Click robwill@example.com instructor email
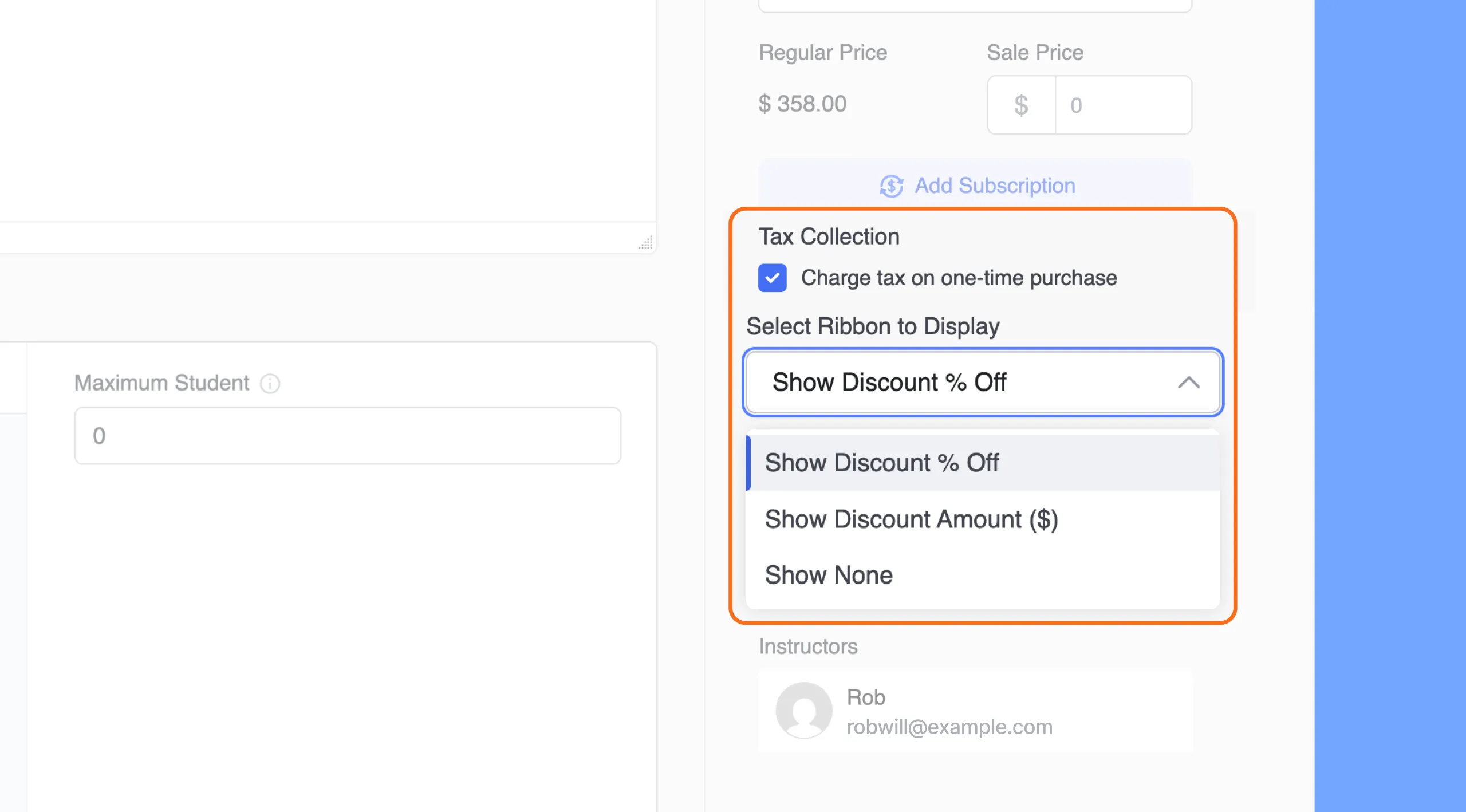The height and width of the screenshot is (812, 1466). point(949,727)
